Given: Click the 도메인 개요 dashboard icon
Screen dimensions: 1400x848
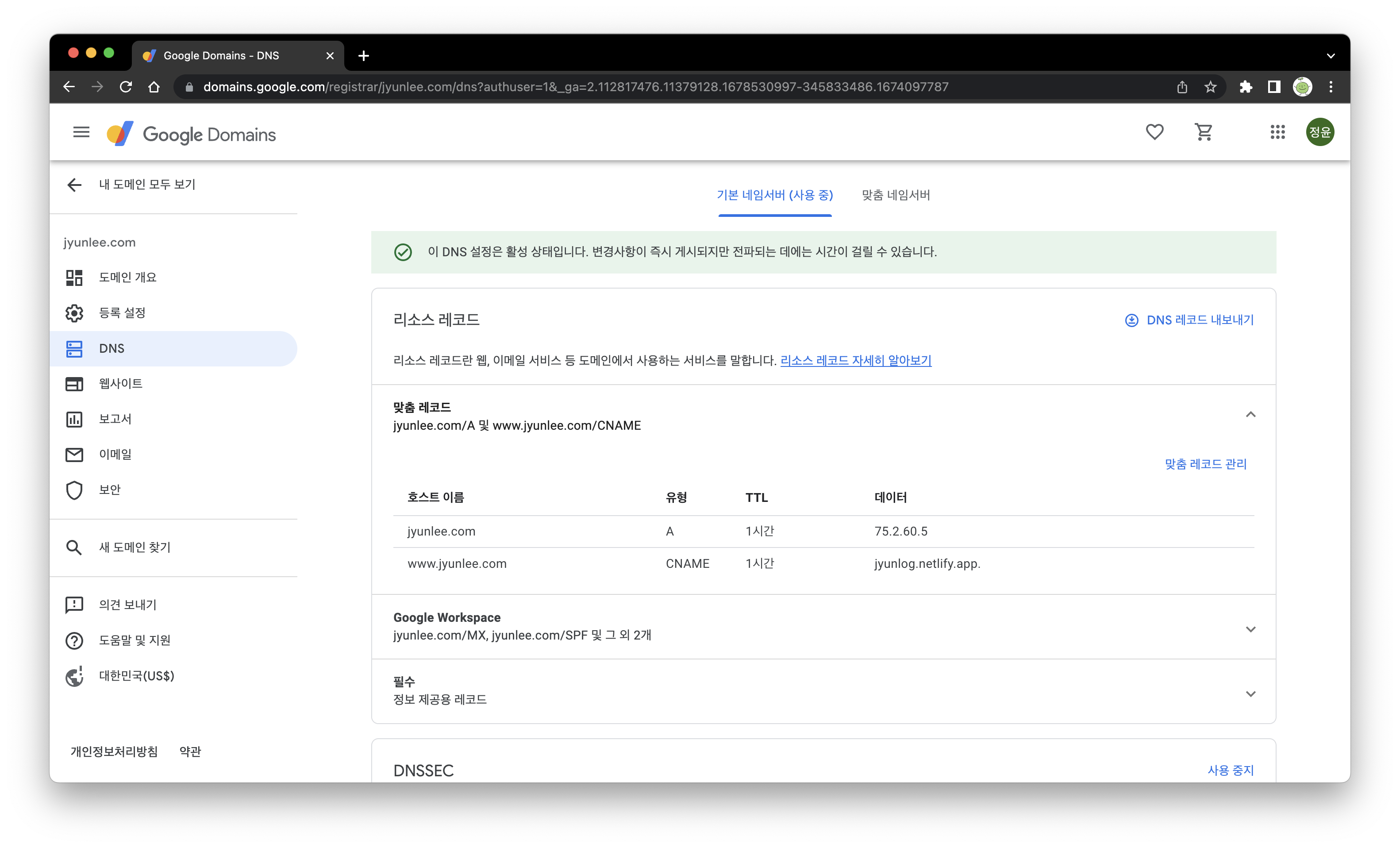Looking at the screenshot, I should [74, 278].
